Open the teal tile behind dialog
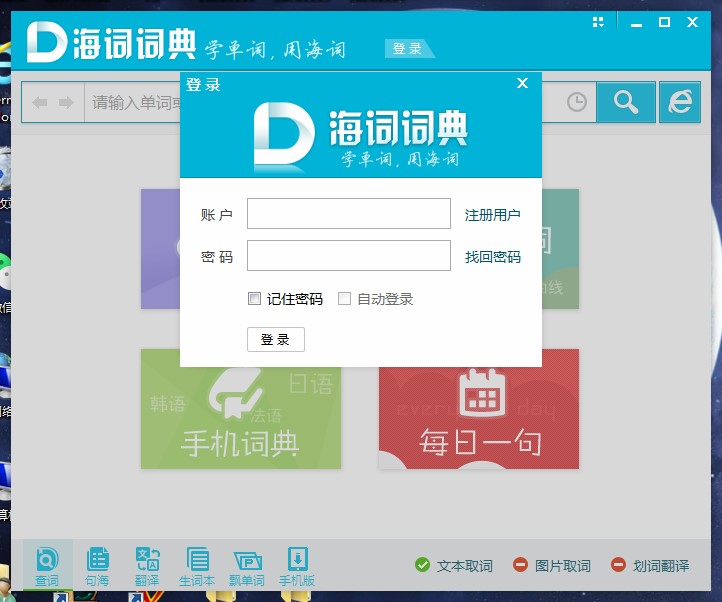The width and height of the screenshot is (722, 602). 560,249
